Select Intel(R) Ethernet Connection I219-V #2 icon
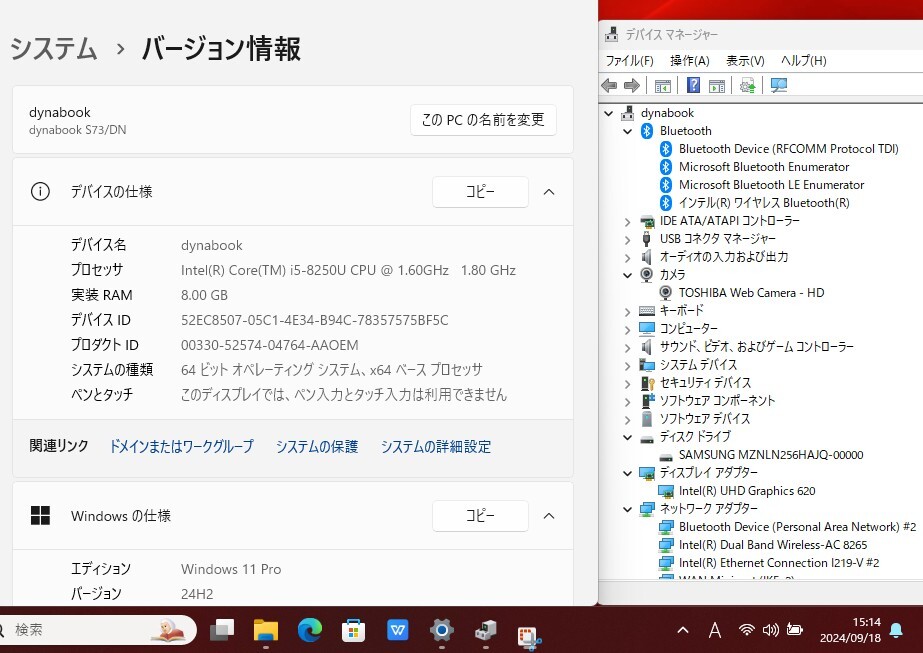The height and width of the screenshot is (653, 923). [666, 563]
